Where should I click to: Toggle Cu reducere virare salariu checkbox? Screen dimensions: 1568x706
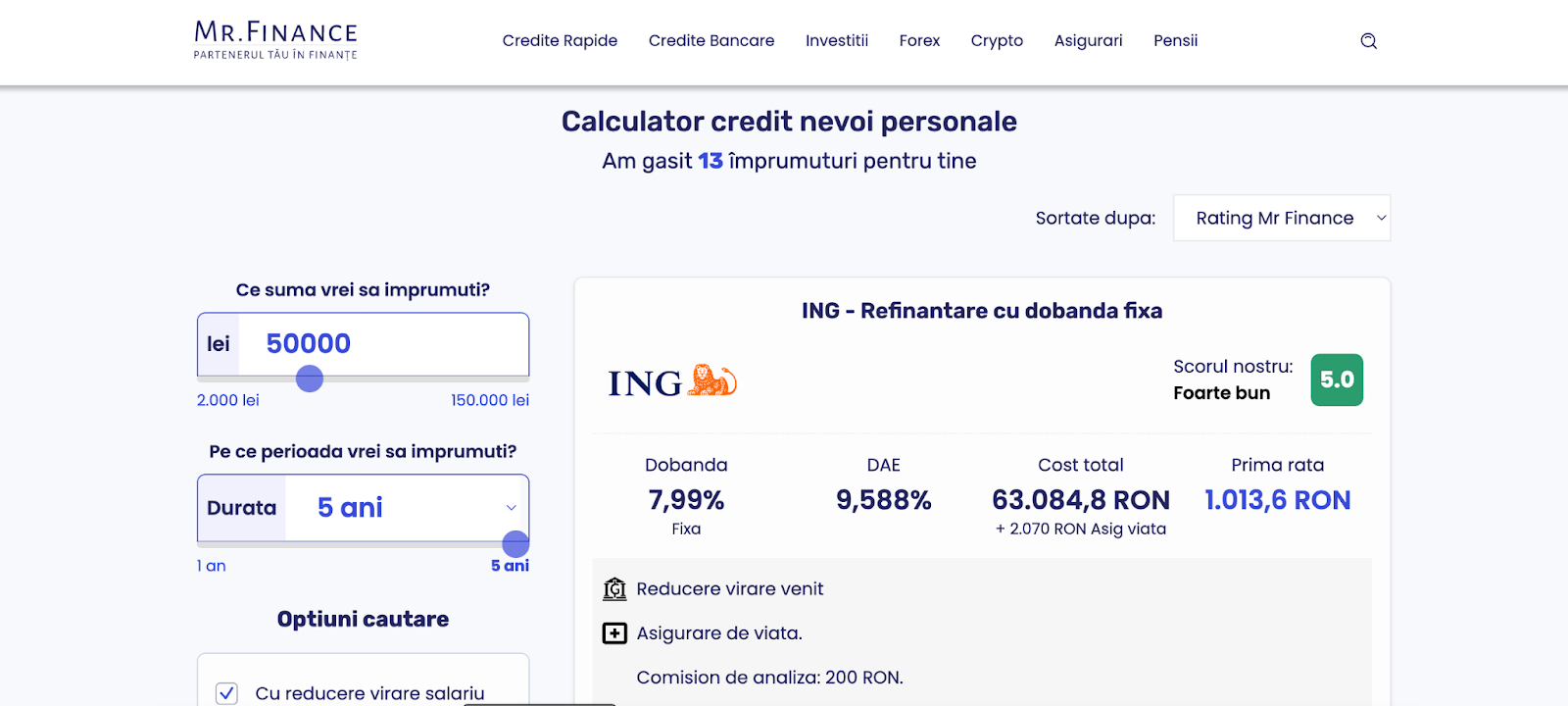click(x=226, y=693)
